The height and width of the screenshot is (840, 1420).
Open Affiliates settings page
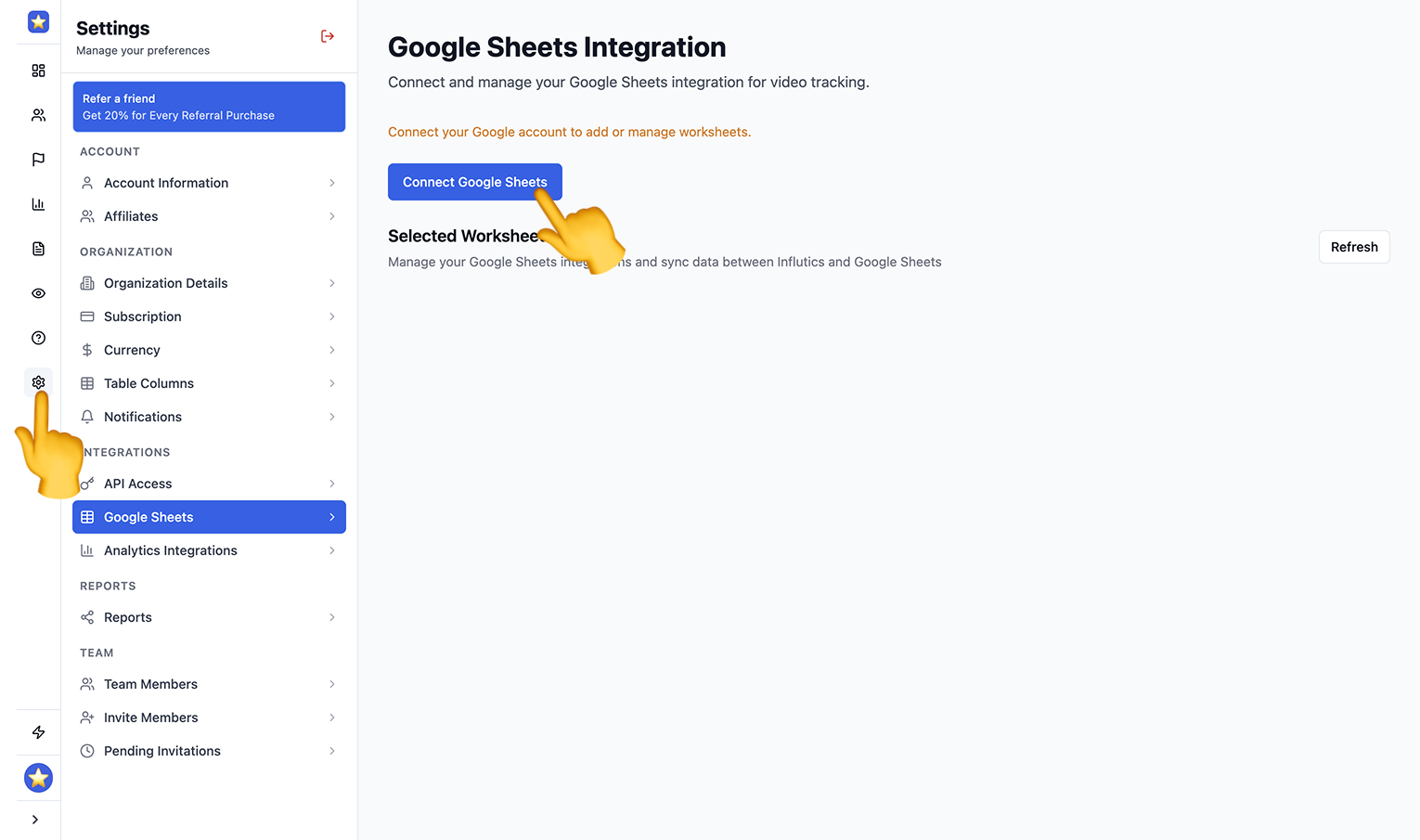209,216
